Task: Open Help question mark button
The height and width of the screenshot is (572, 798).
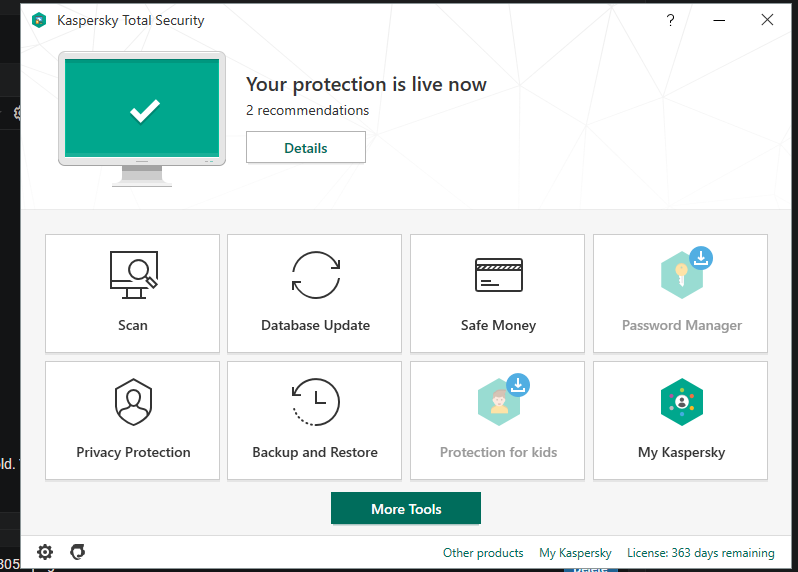Action: click(x=670, y=20)
